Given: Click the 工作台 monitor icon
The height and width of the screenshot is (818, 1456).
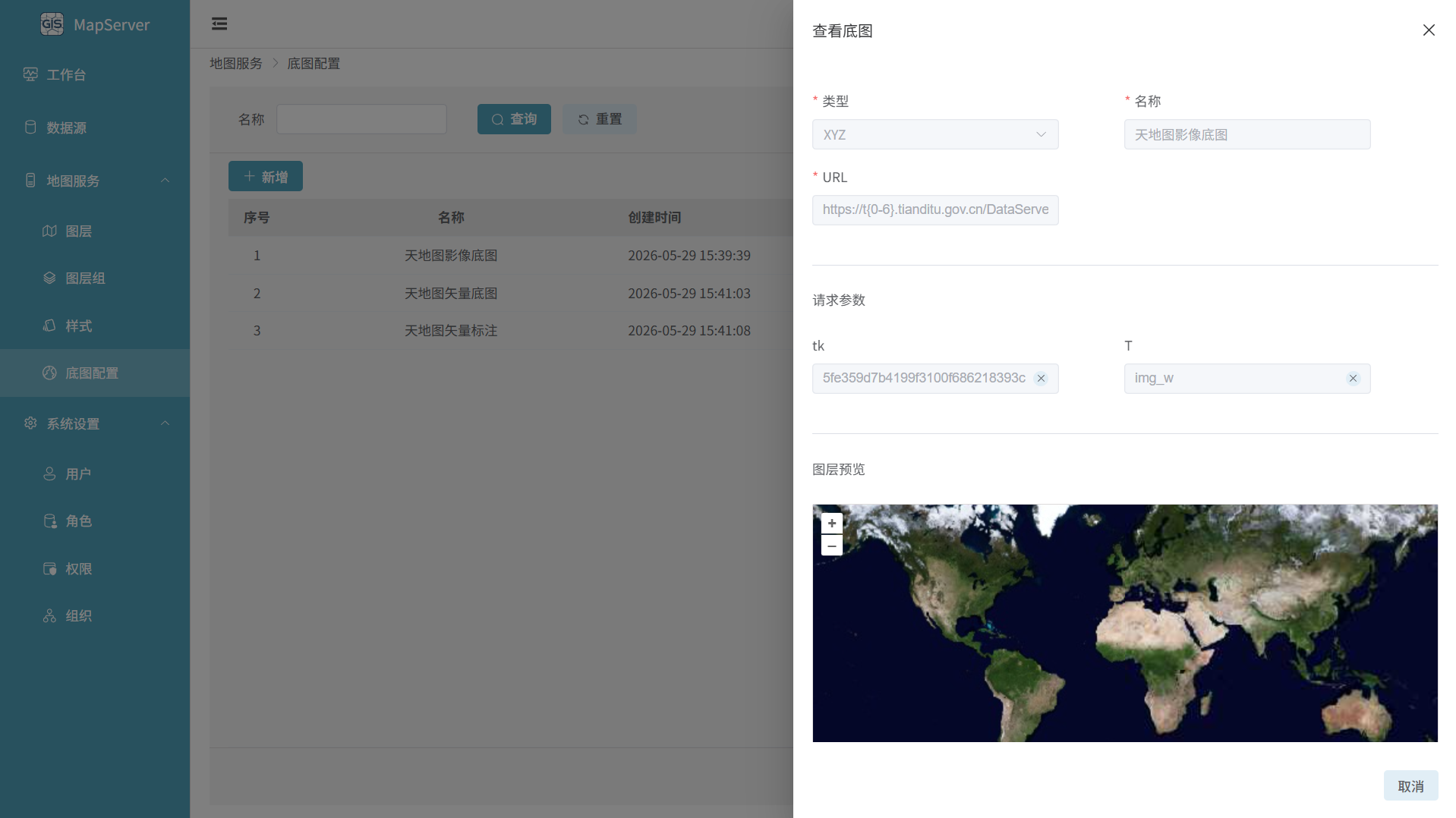Looking at the screenshot, I should click(x=30, y=74).
